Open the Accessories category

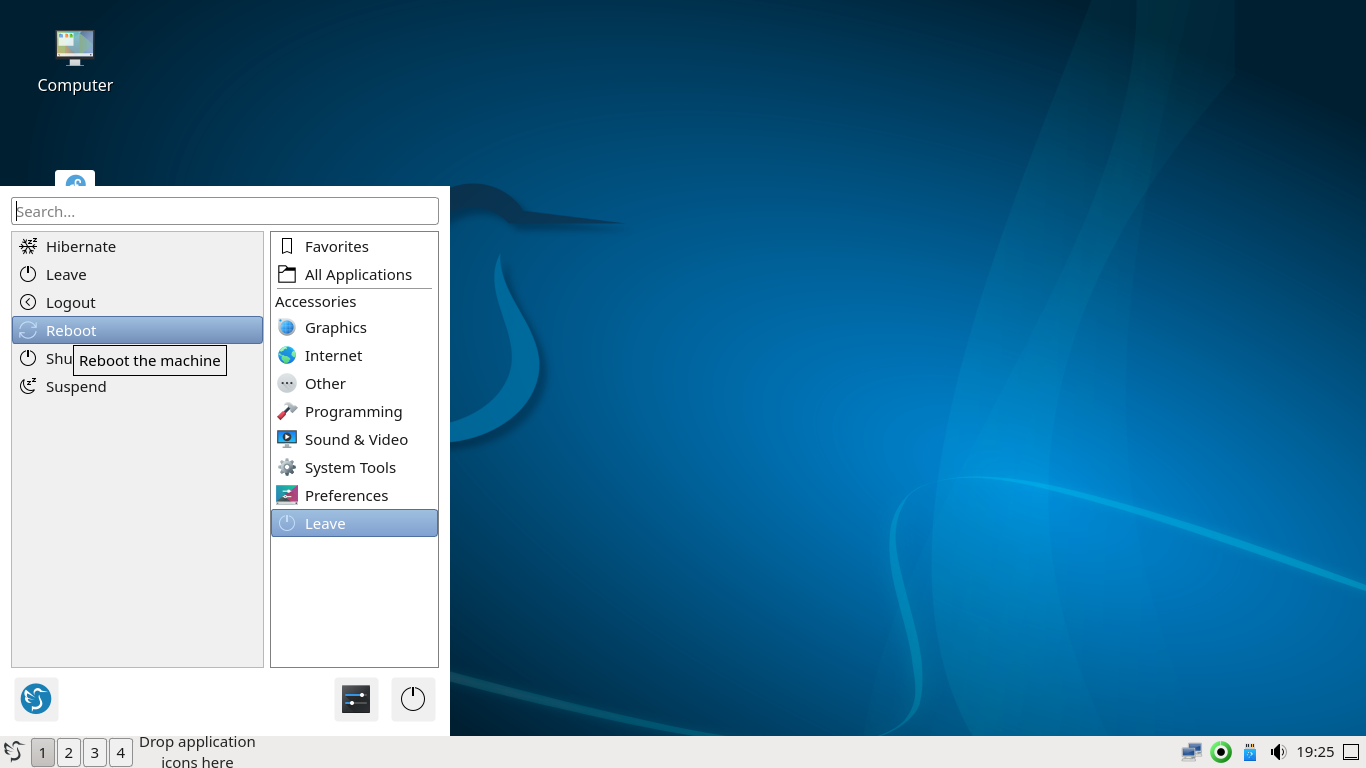(x=316, y=301)
